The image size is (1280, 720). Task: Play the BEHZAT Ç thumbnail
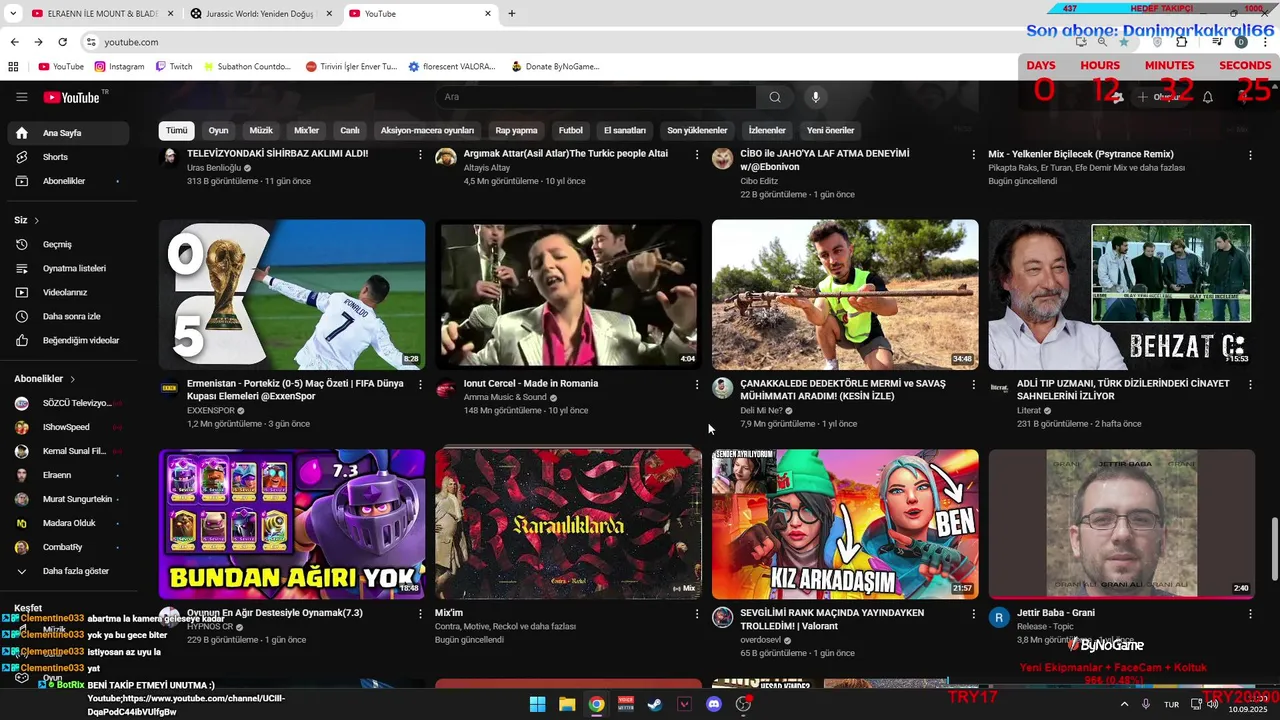point(1122,295)
